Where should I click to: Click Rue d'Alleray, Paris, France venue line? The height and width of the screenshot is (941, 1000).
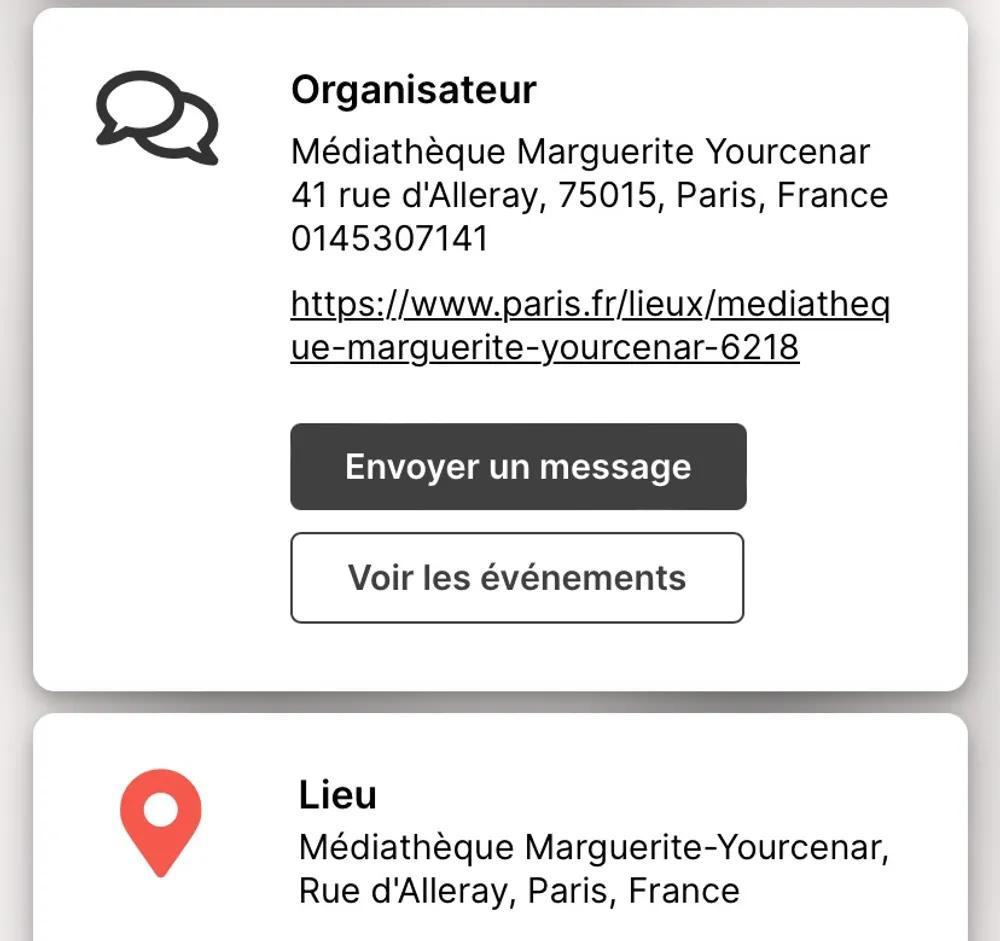tap(519, 890)
